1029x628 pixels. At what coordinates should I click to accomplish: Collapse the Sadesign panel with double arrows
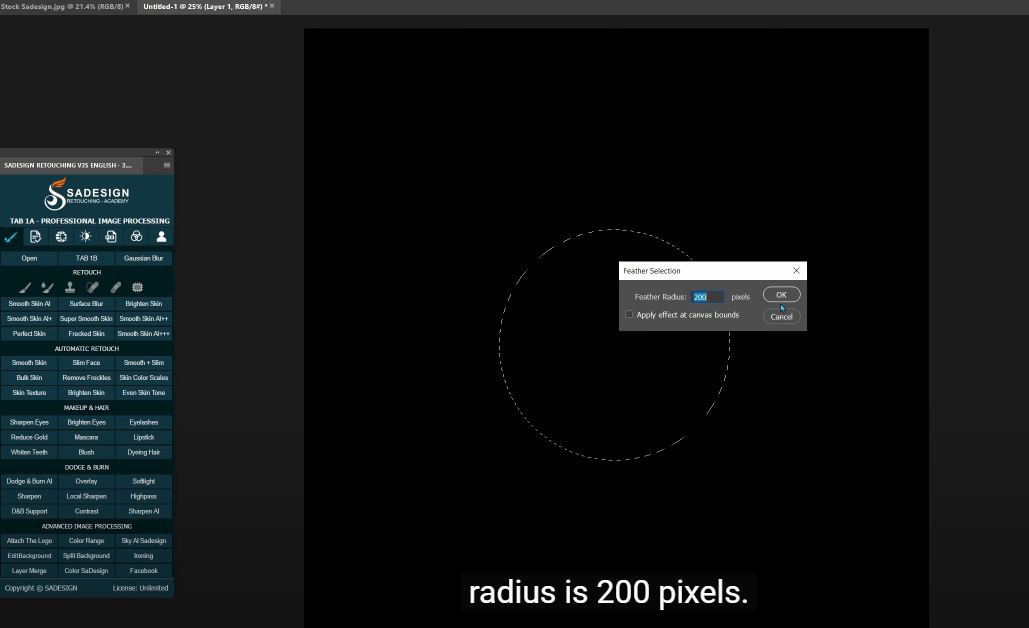pyautogui.click(x=157, y=153)
